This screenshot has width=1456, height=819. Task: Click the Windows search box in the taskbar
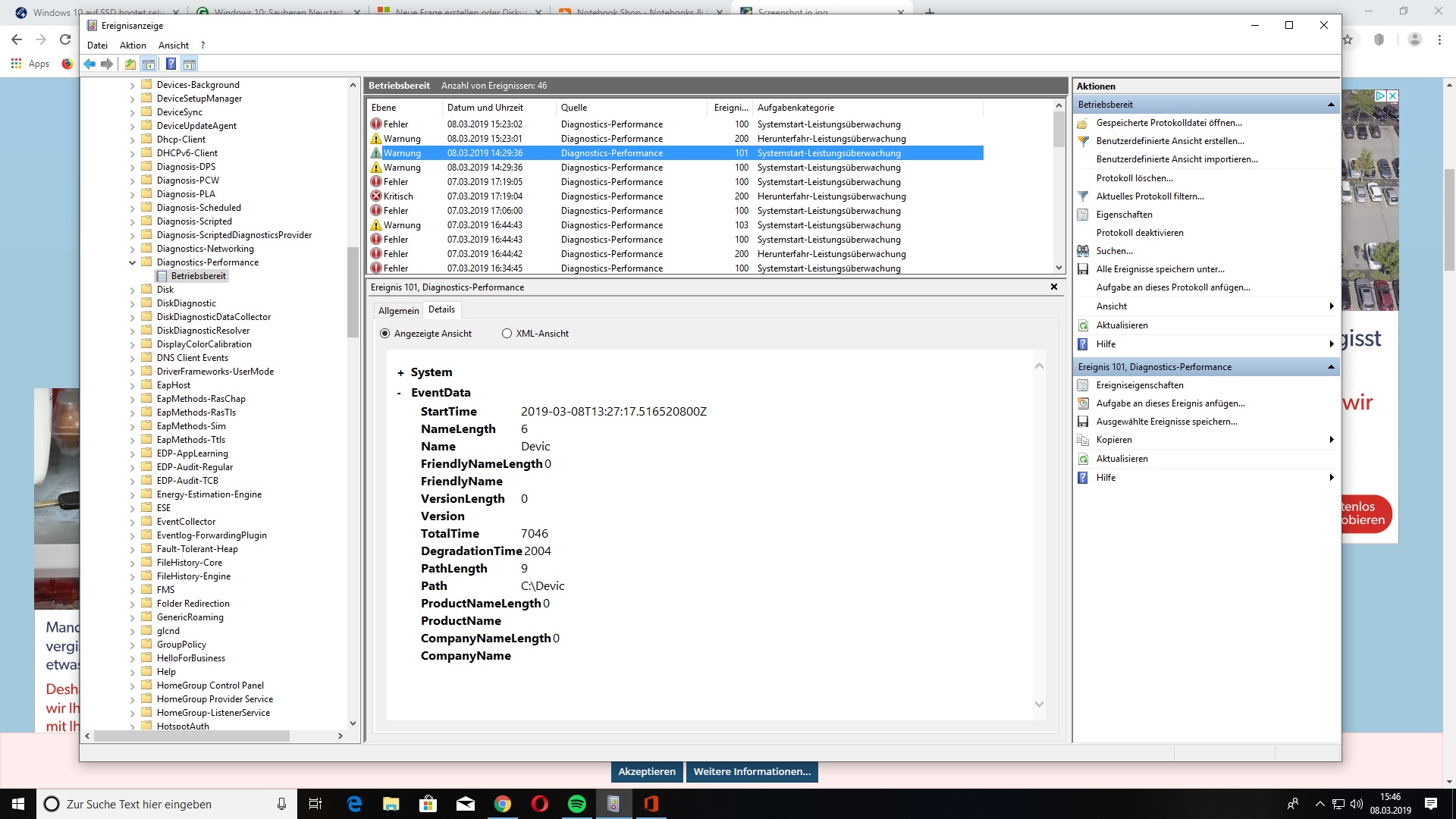[x=165, y=804]
